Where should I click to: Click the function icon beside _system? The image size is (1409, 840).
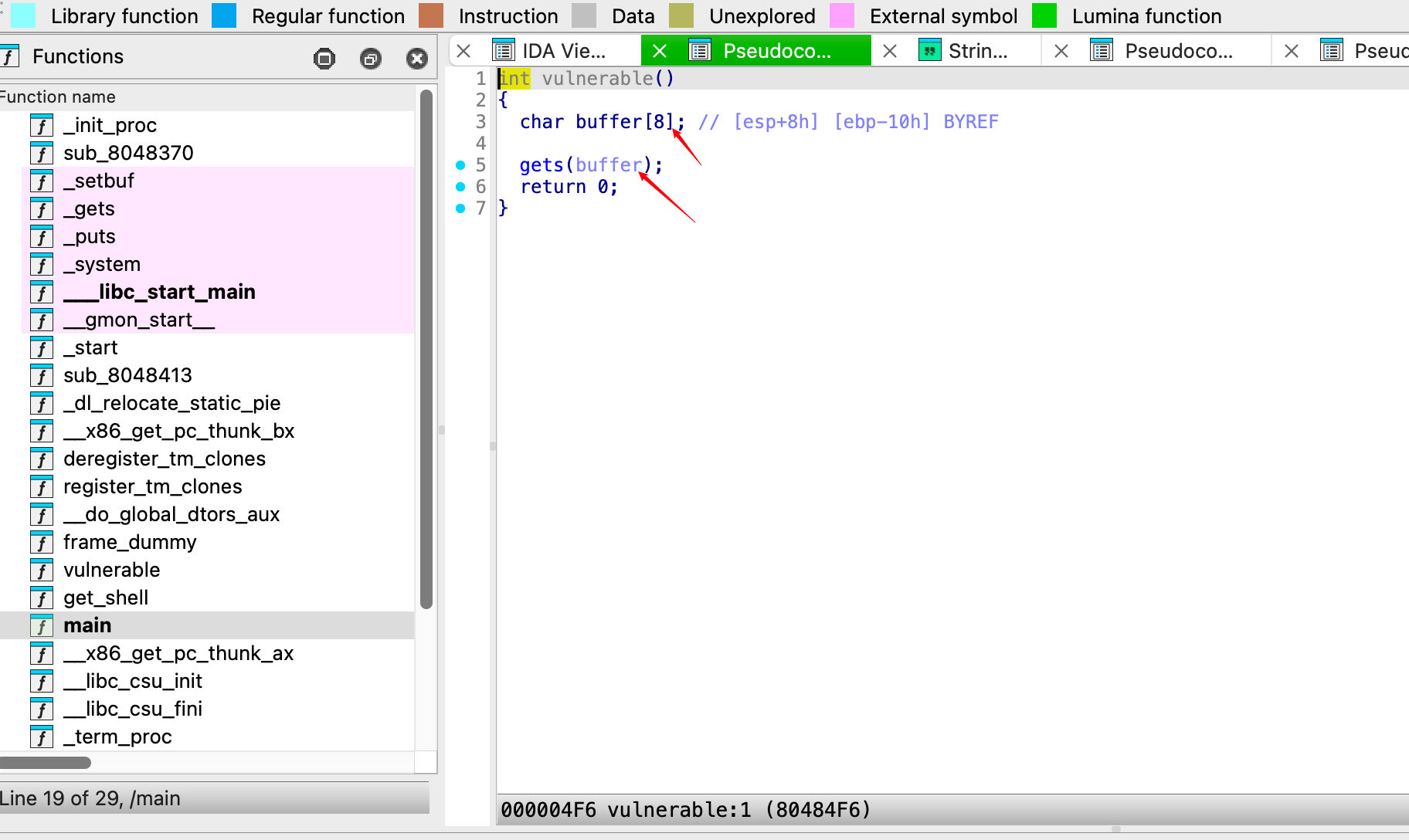(x=42, y=264)
